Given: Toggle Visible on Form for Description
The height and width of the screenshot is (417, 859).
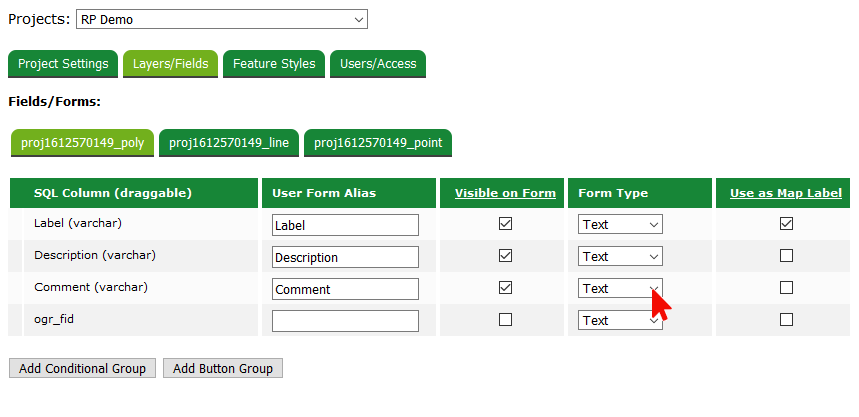Looking at the screenshot, I should [x=505, y=256].
